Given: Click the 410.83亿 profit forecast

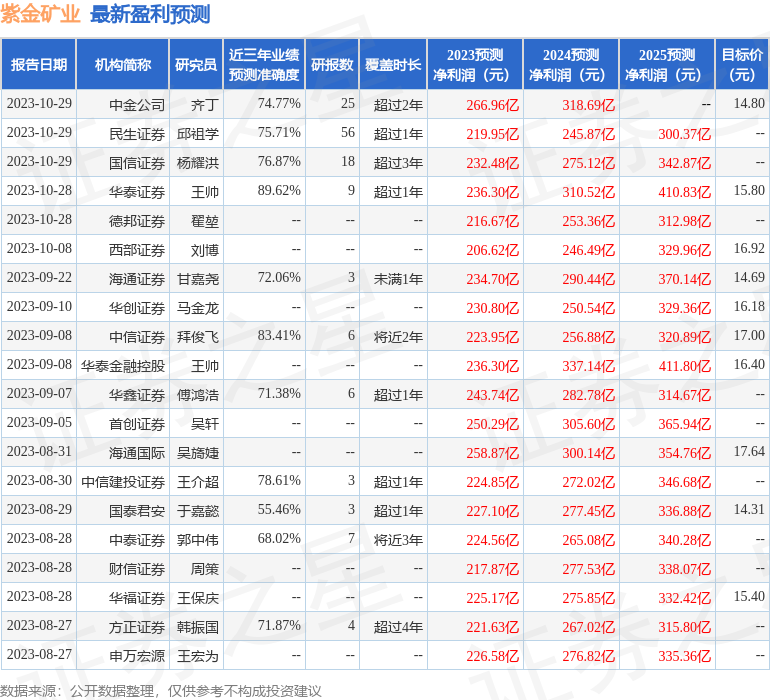Looking at the screenshot, I should point(685,192).
